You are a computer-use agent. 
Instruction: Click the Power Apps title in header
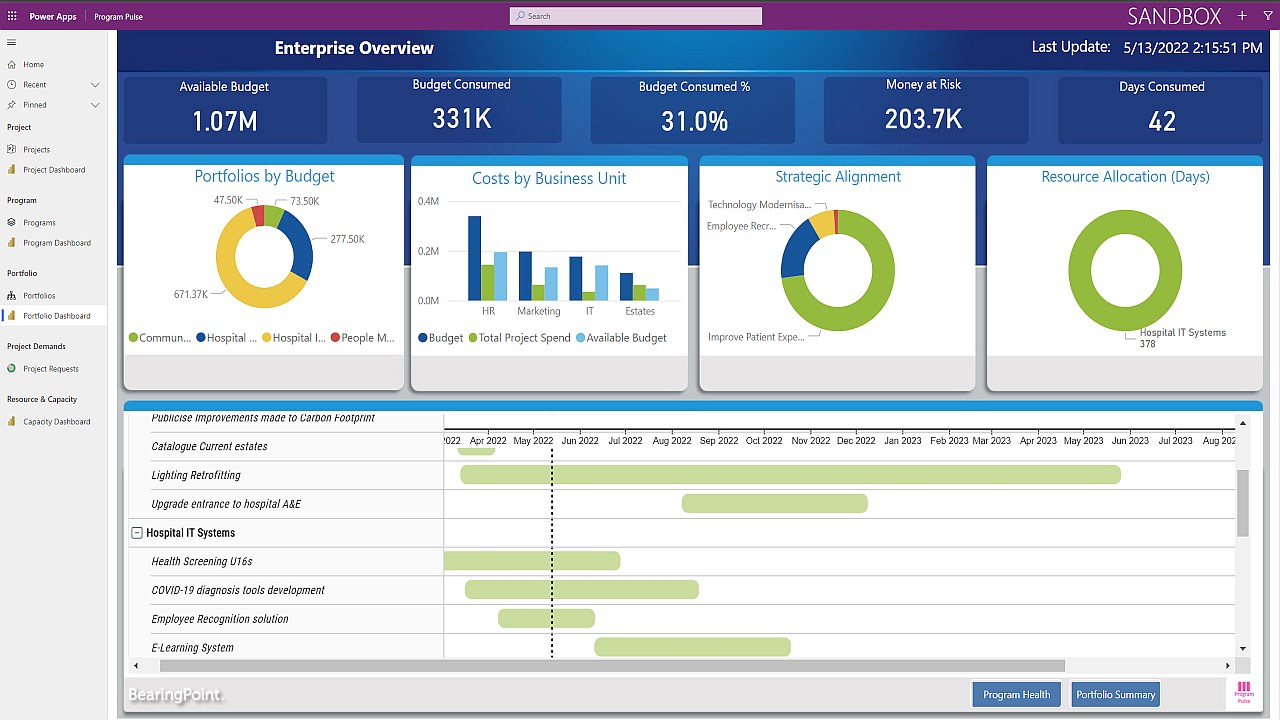tap(52, 17)
